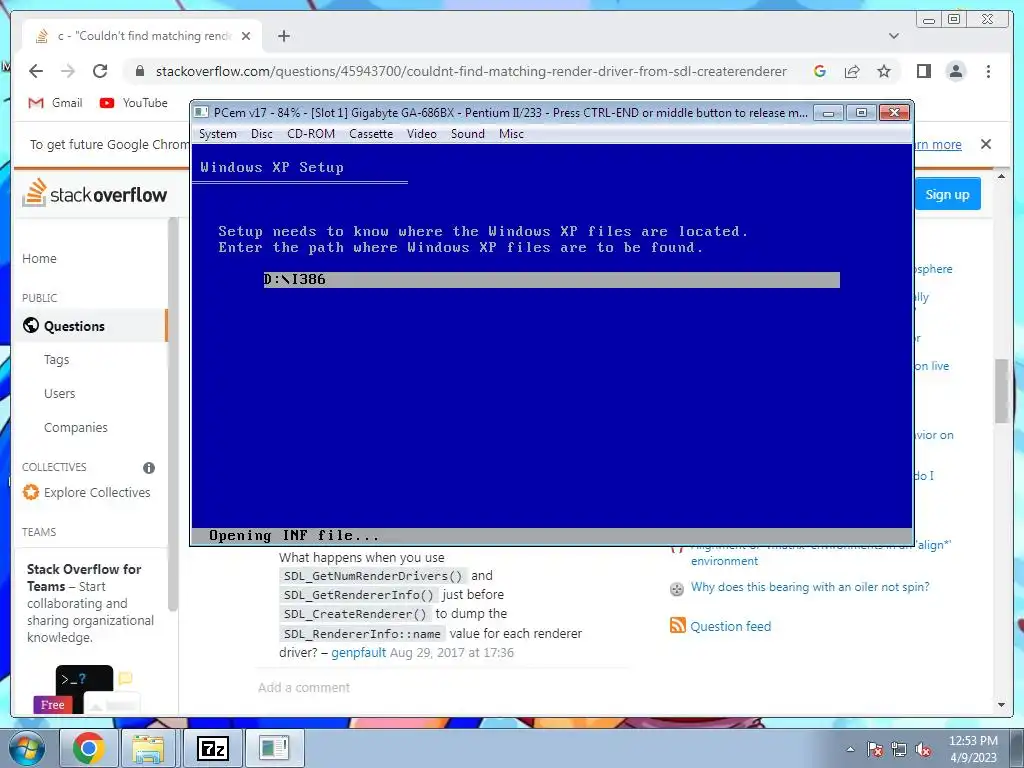The width and height of the screenshot is (1024, 768).
Task: Open the Question feed link
Action: point(730,626)
